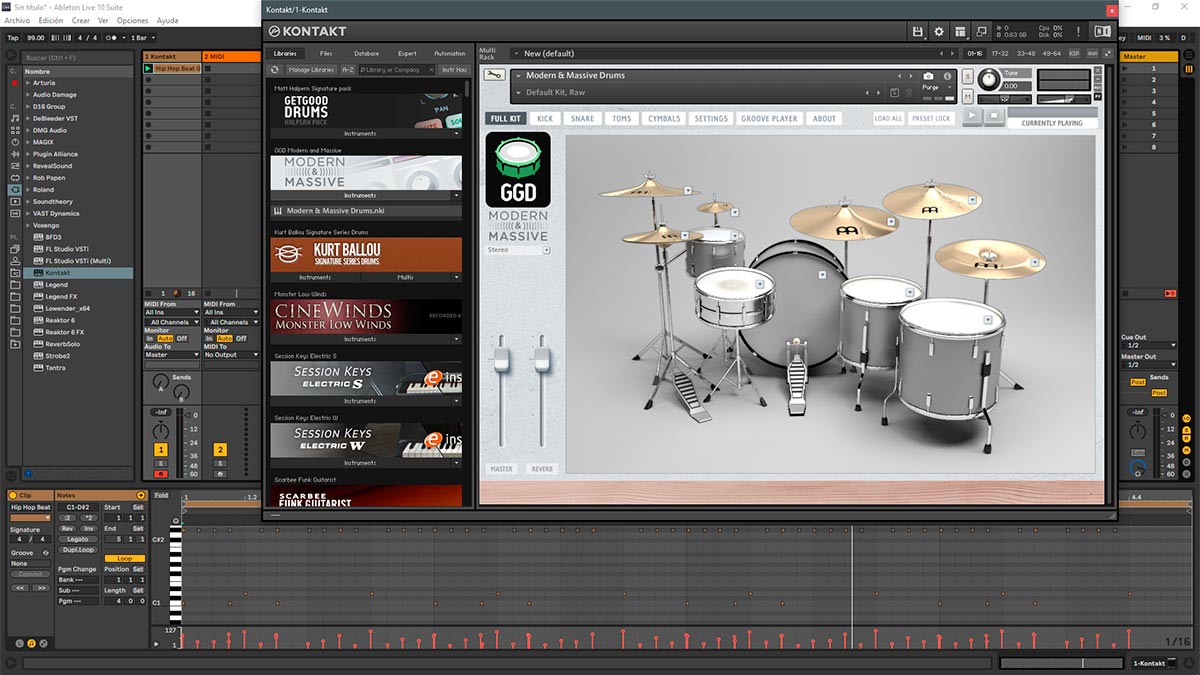
Task: Open the GROOVE PLAYER tab in GGD
Action: point(769,119)
